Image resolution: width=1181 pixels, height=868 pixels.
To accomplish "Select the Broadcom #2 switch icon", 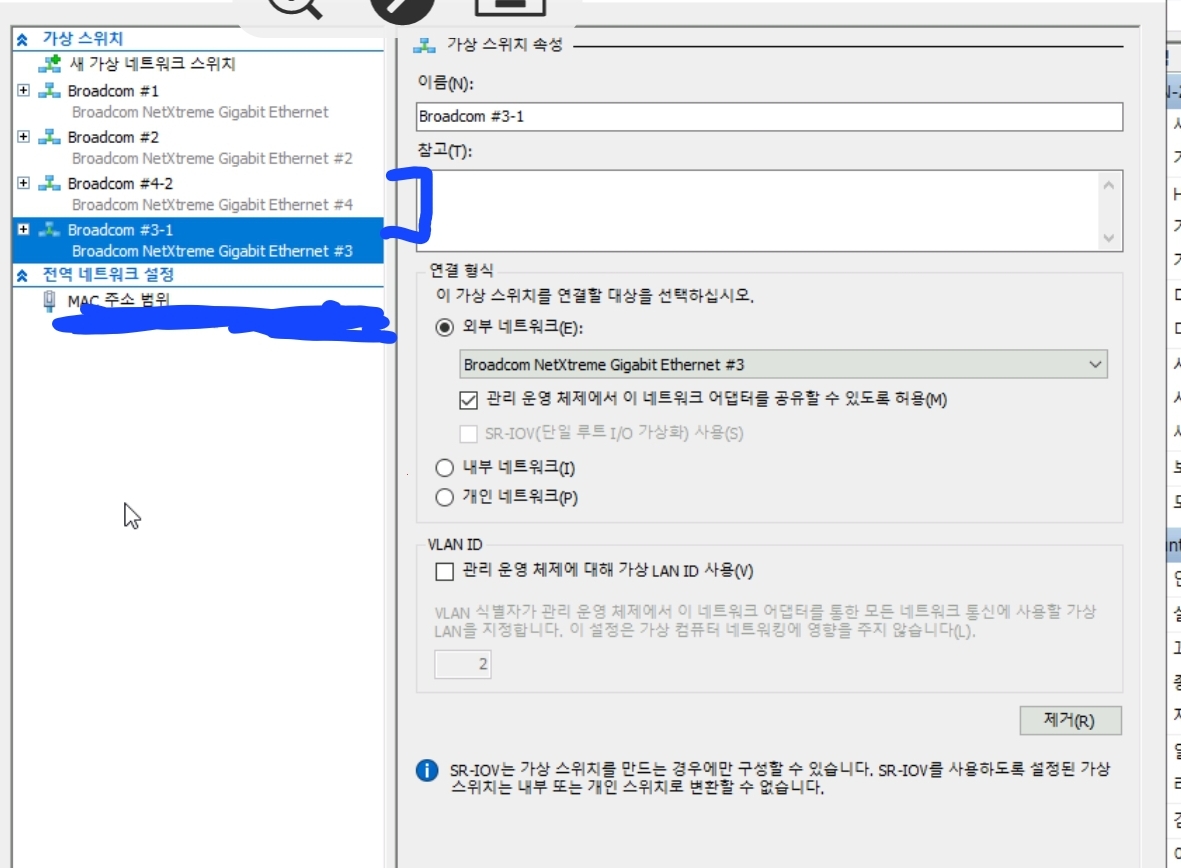I will [50, 137].
